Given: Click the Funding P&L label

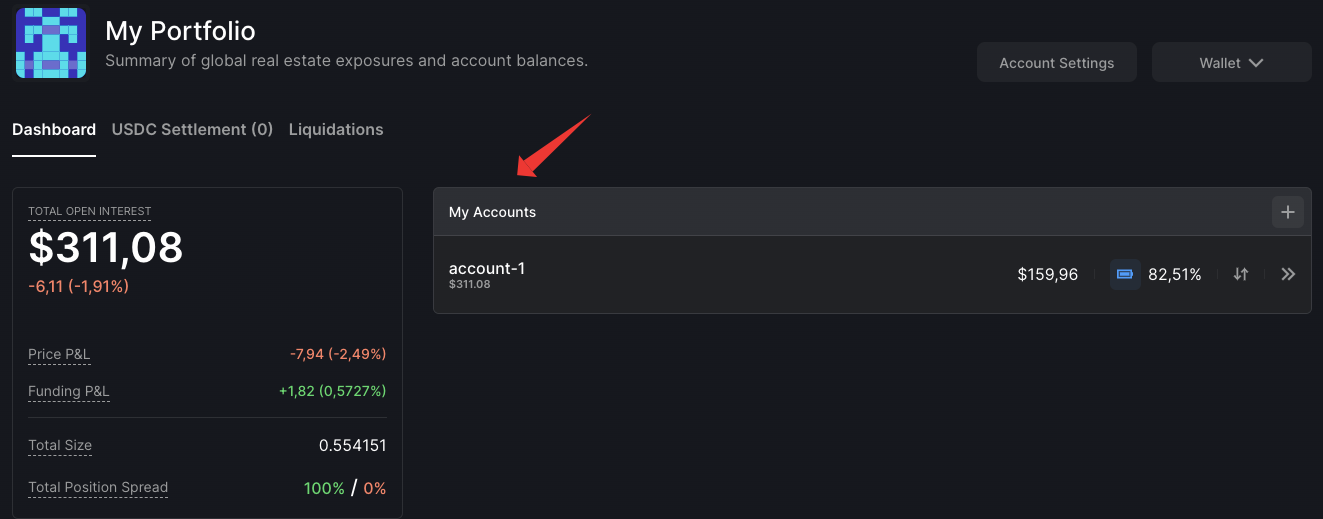Looking at the screenshot, I should click(x=69, y=391).
